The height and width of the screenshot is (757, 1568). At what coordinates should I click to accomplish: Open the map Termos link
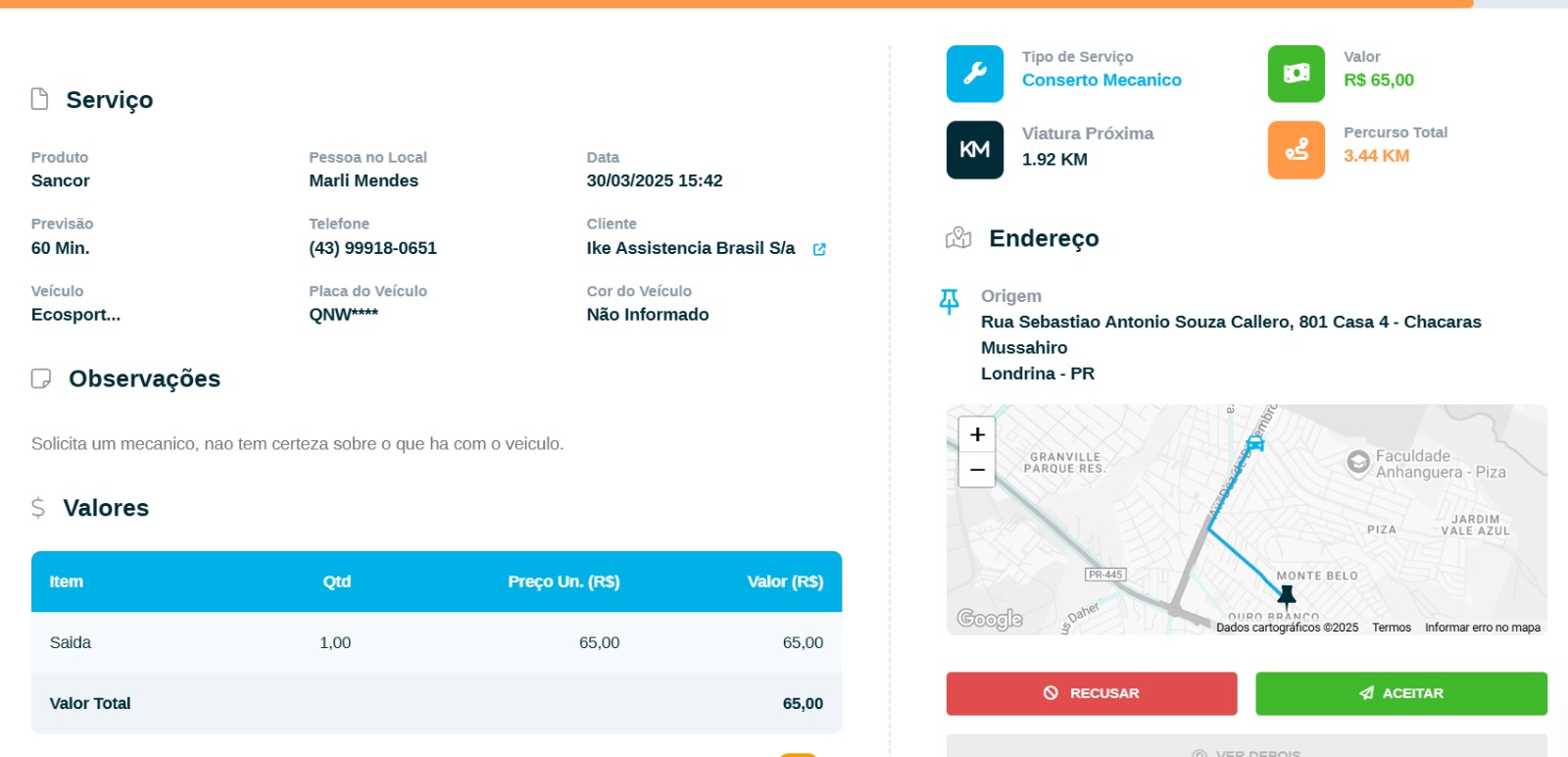[x=1391, y=628]
